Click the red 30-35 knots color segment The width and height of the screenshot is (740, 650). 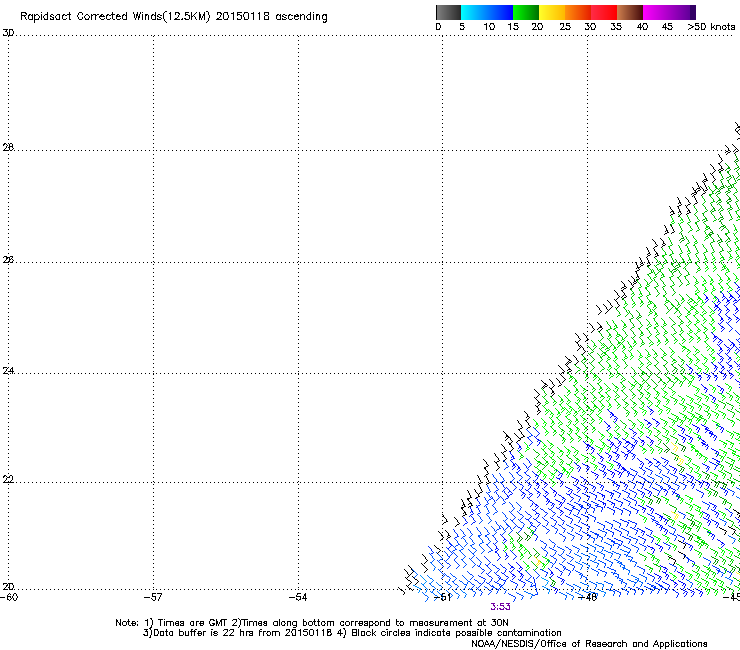tap(604, 12)
